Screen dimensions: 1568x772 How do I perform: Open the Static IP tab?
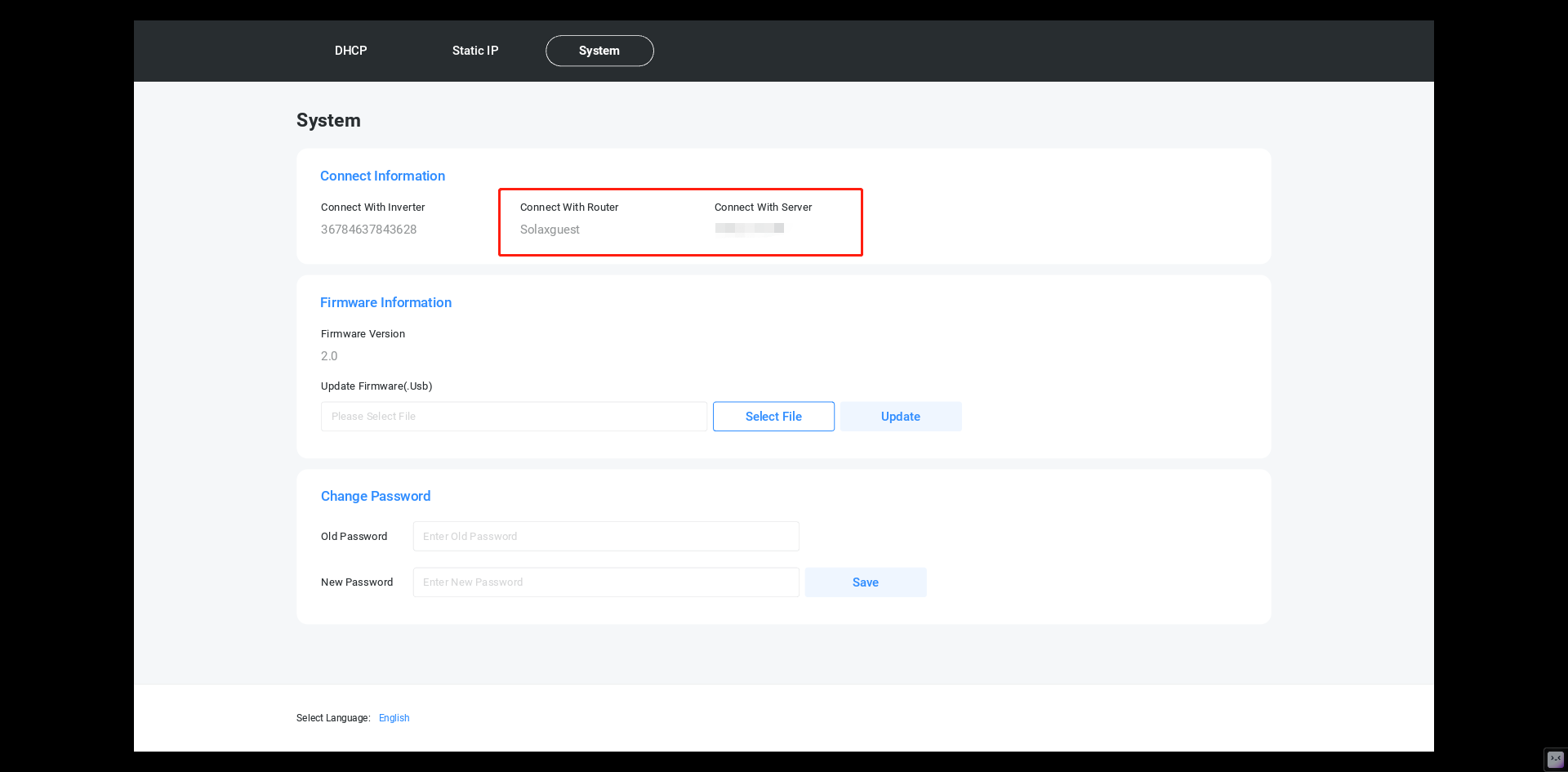[x=474, y=51]
